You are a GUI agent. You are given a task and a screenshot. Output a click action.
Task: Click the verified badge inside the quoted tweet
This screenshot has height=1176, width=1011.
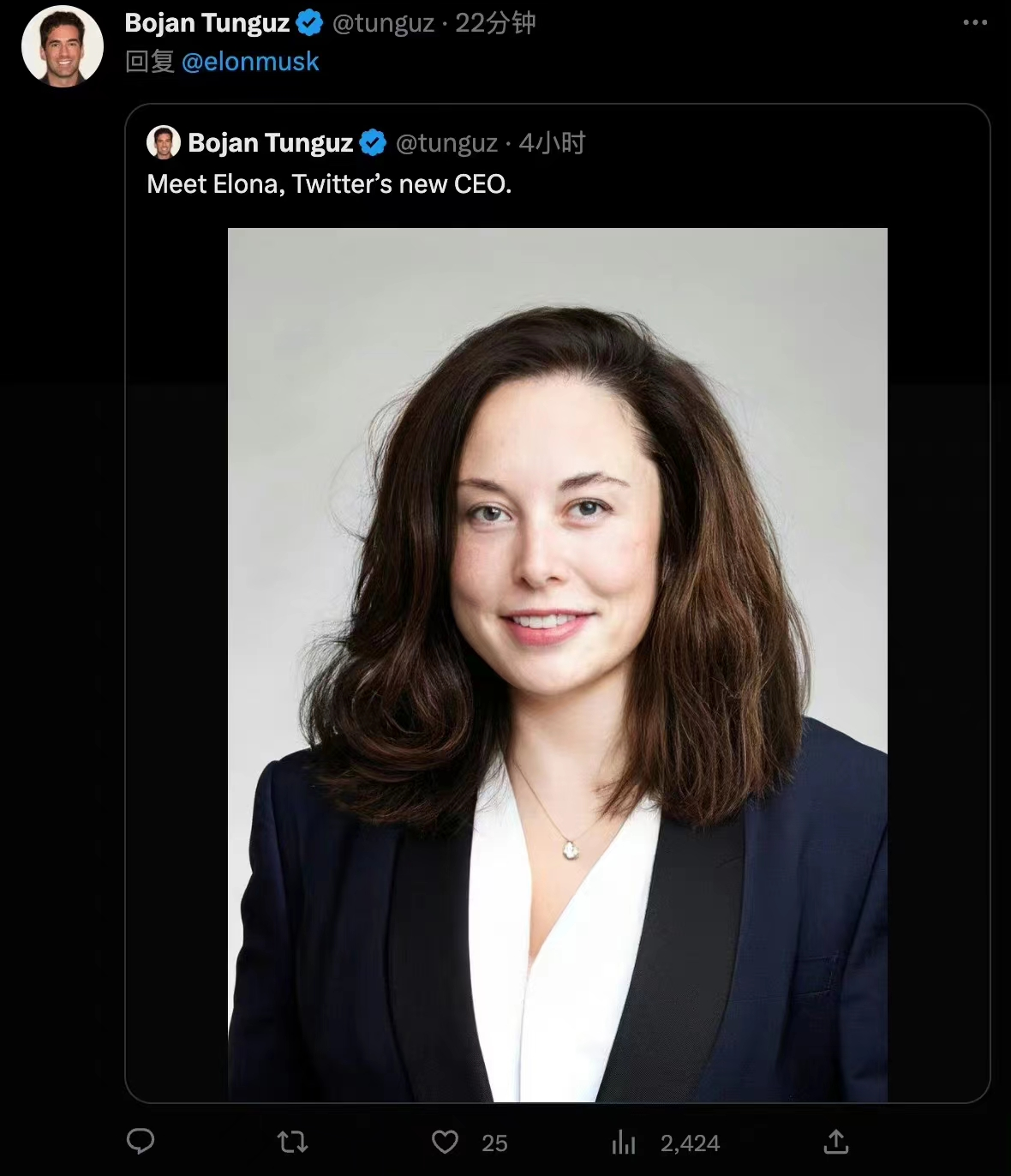(373, 142)
